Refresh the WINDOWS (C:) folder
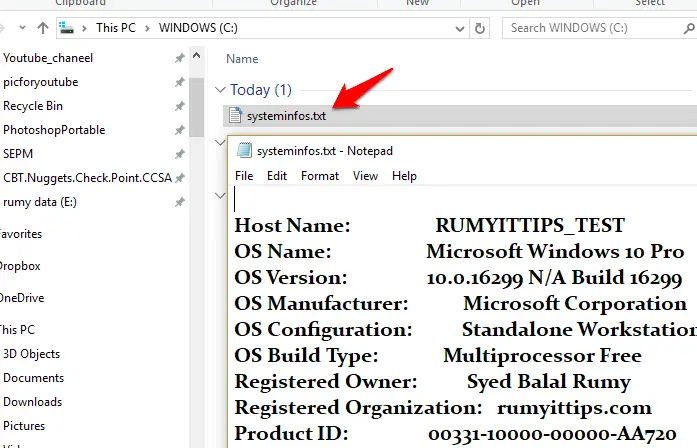 480,28
